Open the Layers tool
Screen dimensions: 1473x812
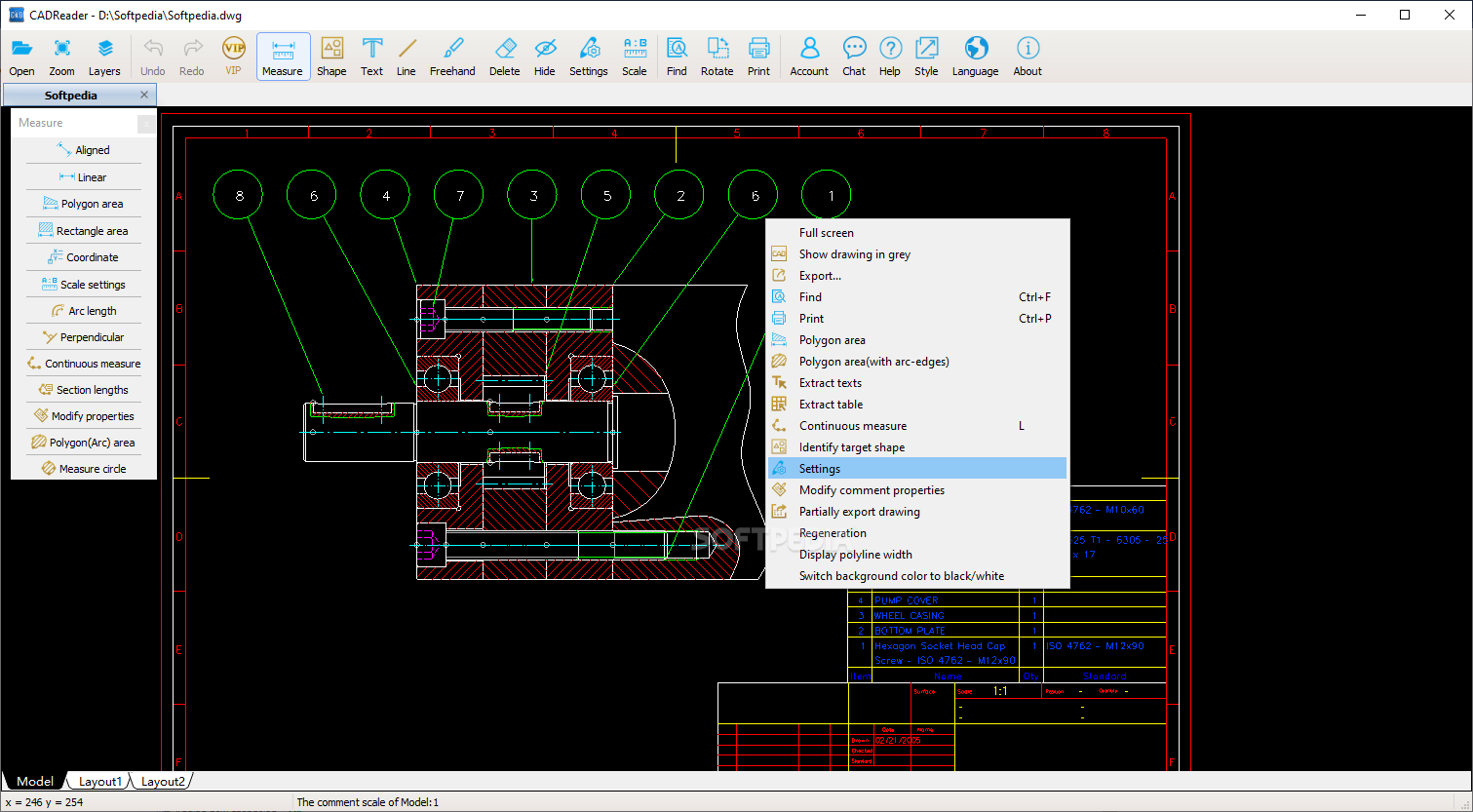point(104,57)
